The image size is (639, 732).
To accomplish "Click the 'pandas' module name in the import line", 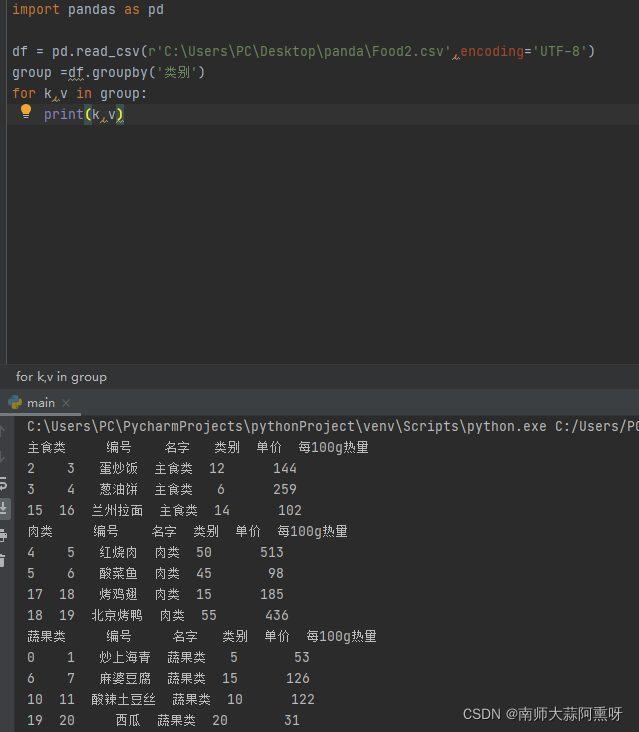I will click(91, 9).
